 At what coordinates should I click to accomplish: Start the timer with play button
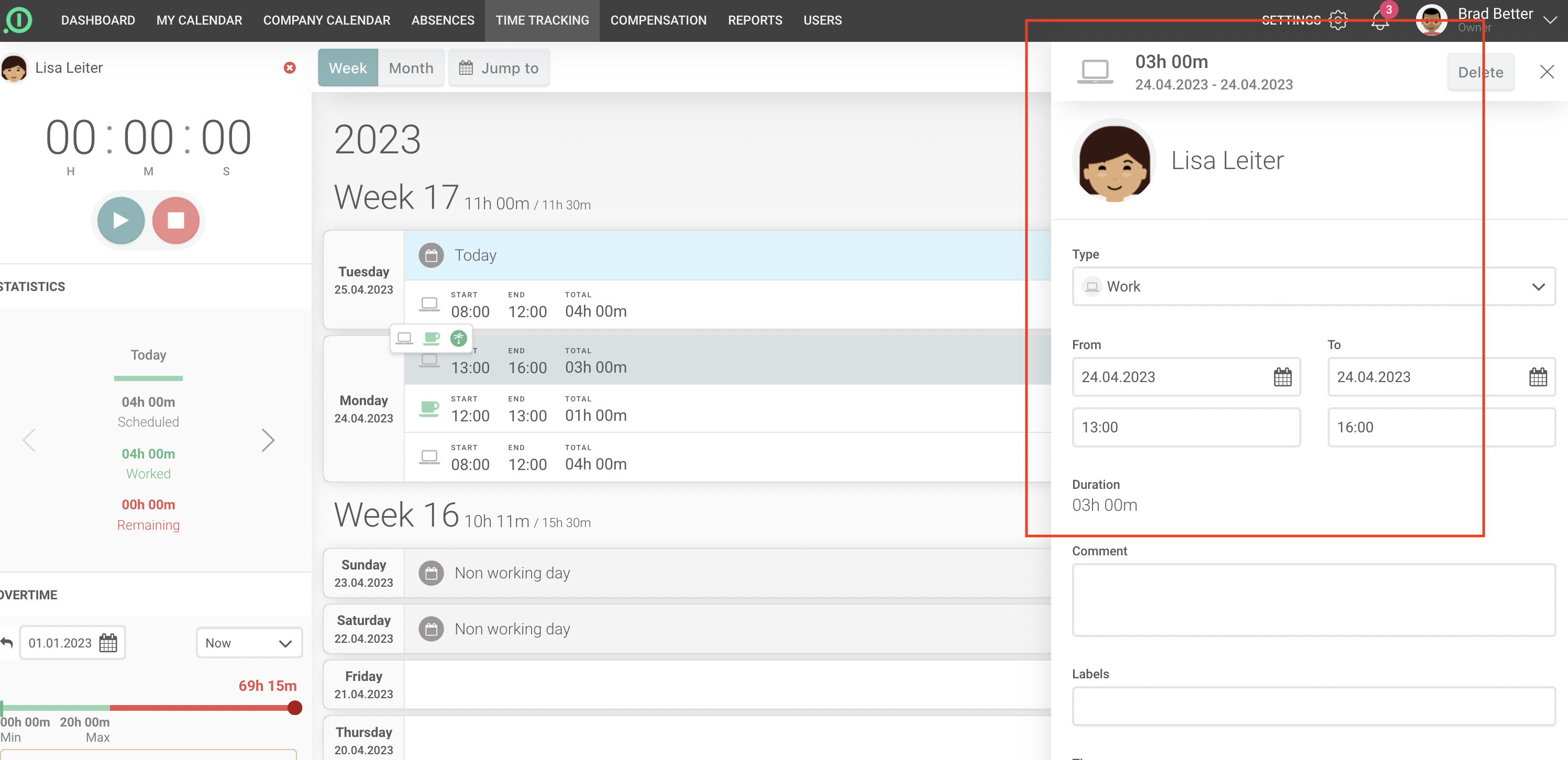pos(120,220)
